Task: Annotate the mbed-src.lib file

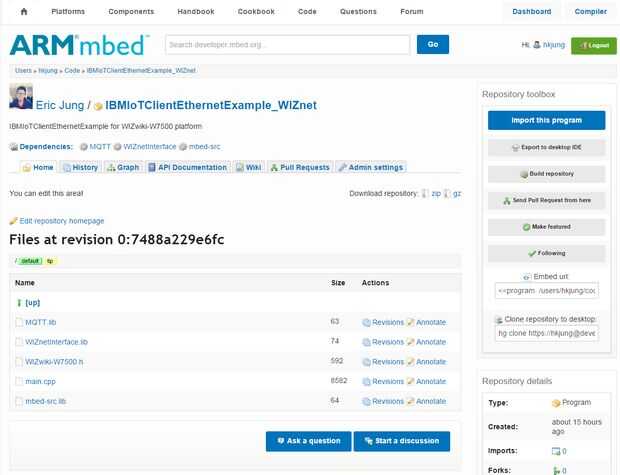Action: tap(431, 401)
